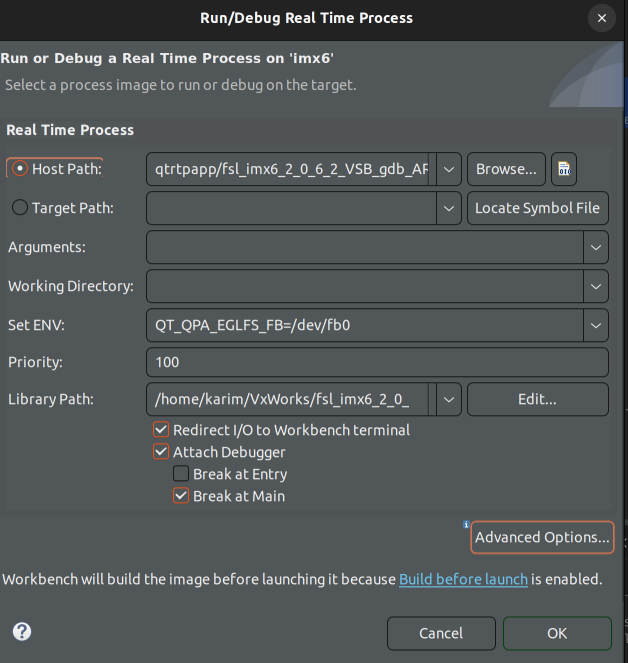Viewport: 628px width, 663px height.
Task: Select the Host Path radio button
Action: (19, 169)
